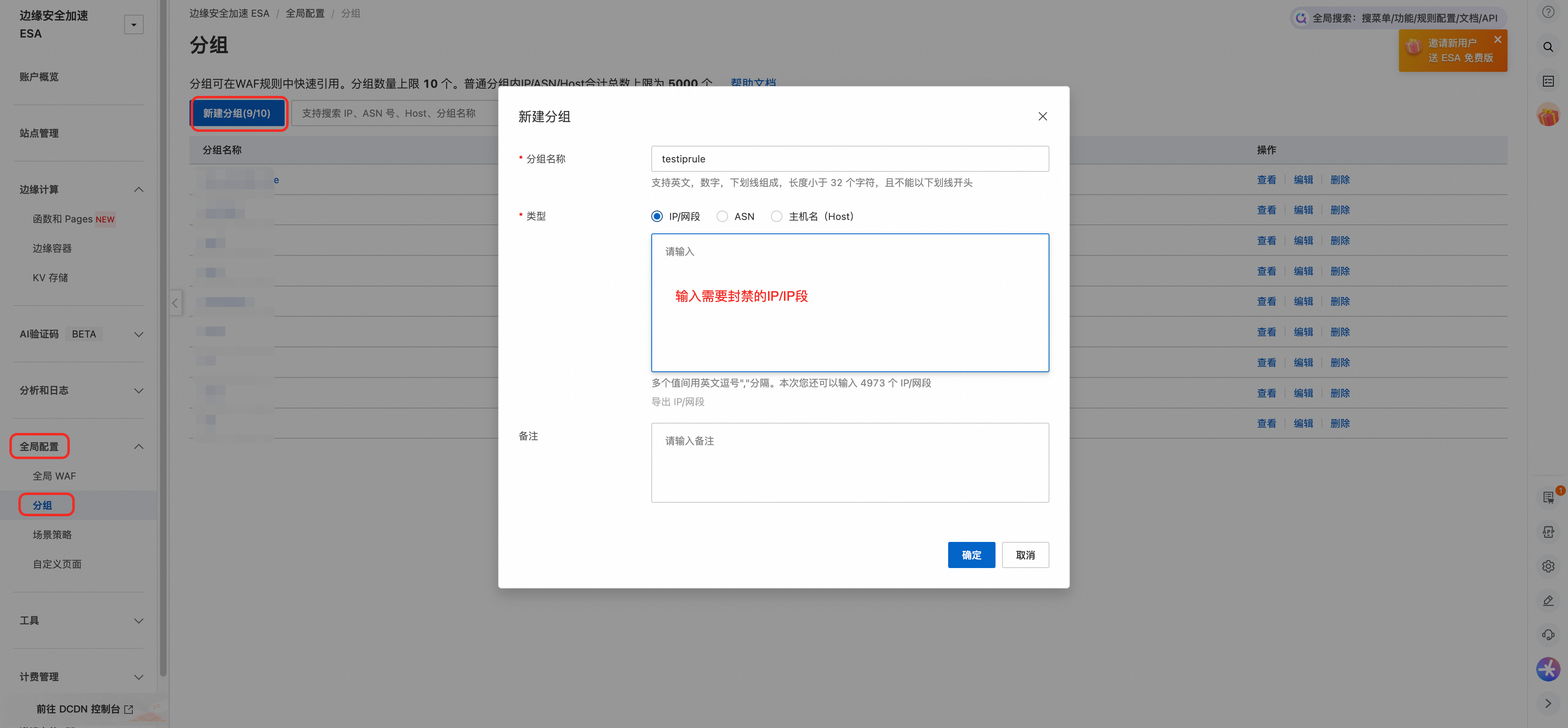This screenshot has width=1568, height=728.
Task: Click the 取消 cancel button
Action: click(x=1025, y=555)
